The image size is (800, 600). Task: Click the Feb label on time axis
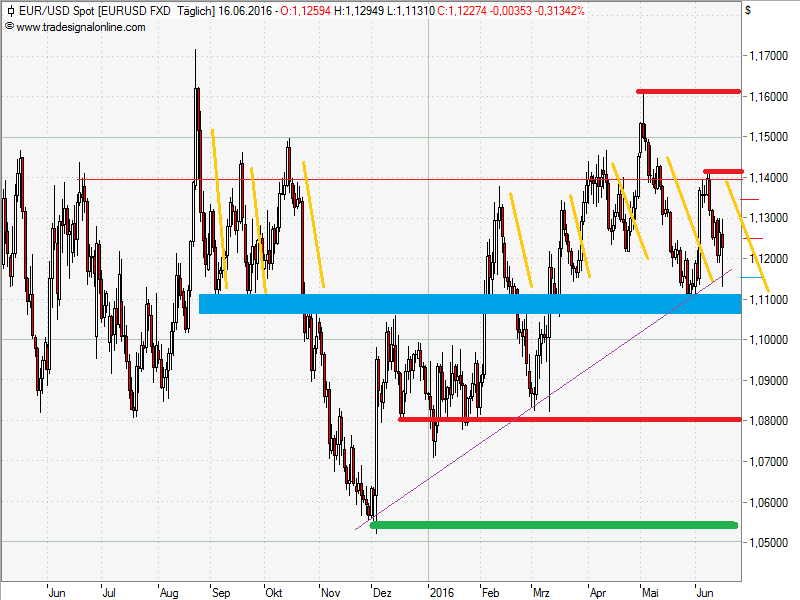(x=490, y=593)
